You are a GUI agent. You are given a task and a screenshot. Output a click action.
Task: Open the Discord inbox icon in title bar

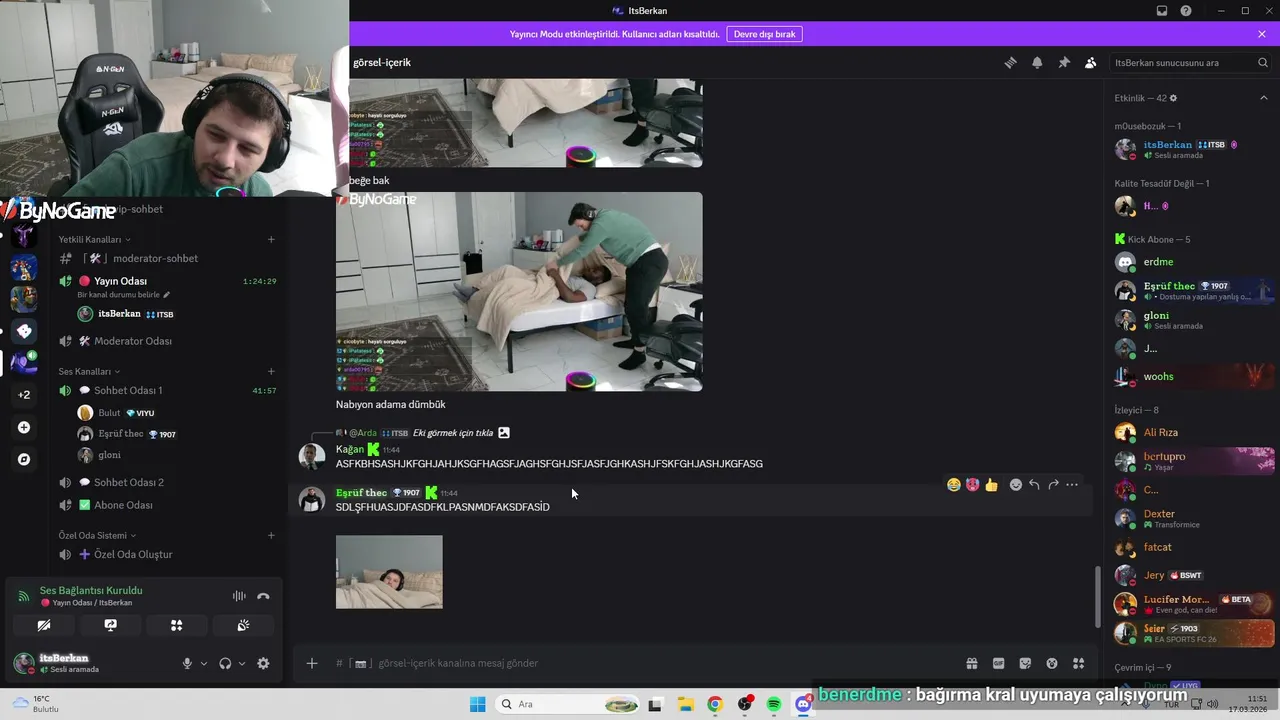pos(1162,10)
